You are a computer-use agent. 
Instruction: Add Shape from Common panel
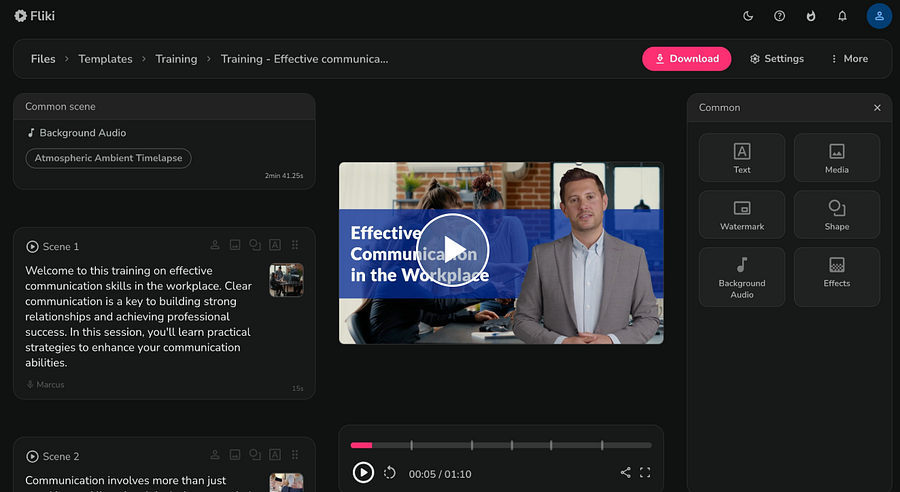tap(837, 215)
